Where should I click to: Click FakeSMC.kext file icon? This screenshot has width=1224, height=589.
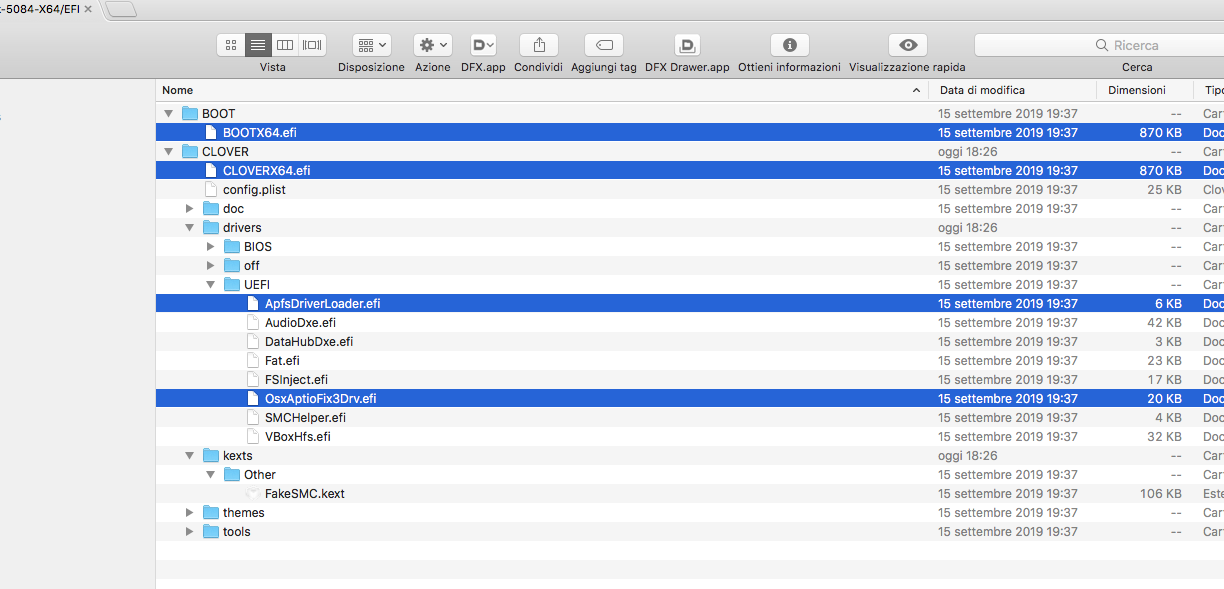tap(253, 494)
